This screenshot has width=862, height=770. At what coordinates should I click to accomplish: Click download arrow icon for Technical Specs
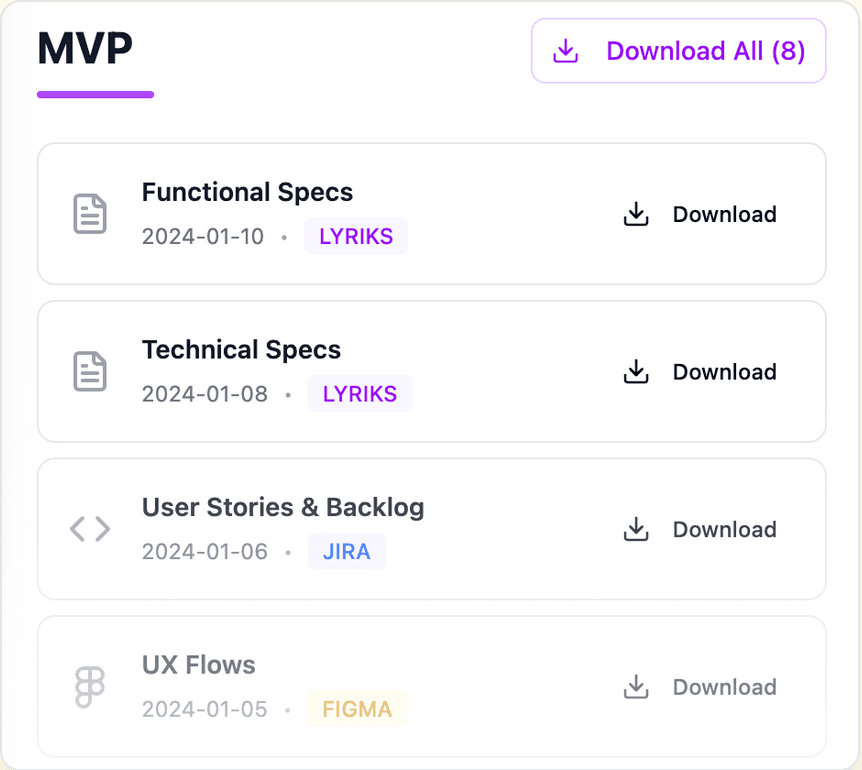(636, 372)
